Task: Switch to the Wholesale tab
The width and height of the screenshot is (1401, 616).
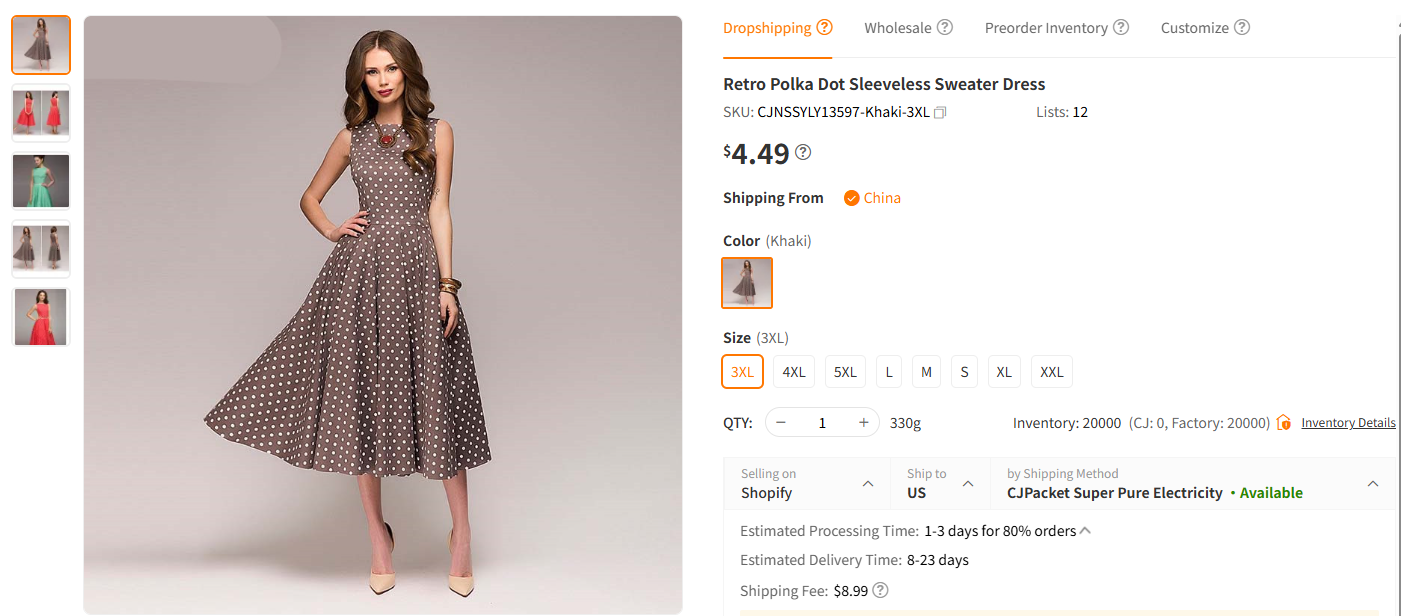Action: [899, 27]
